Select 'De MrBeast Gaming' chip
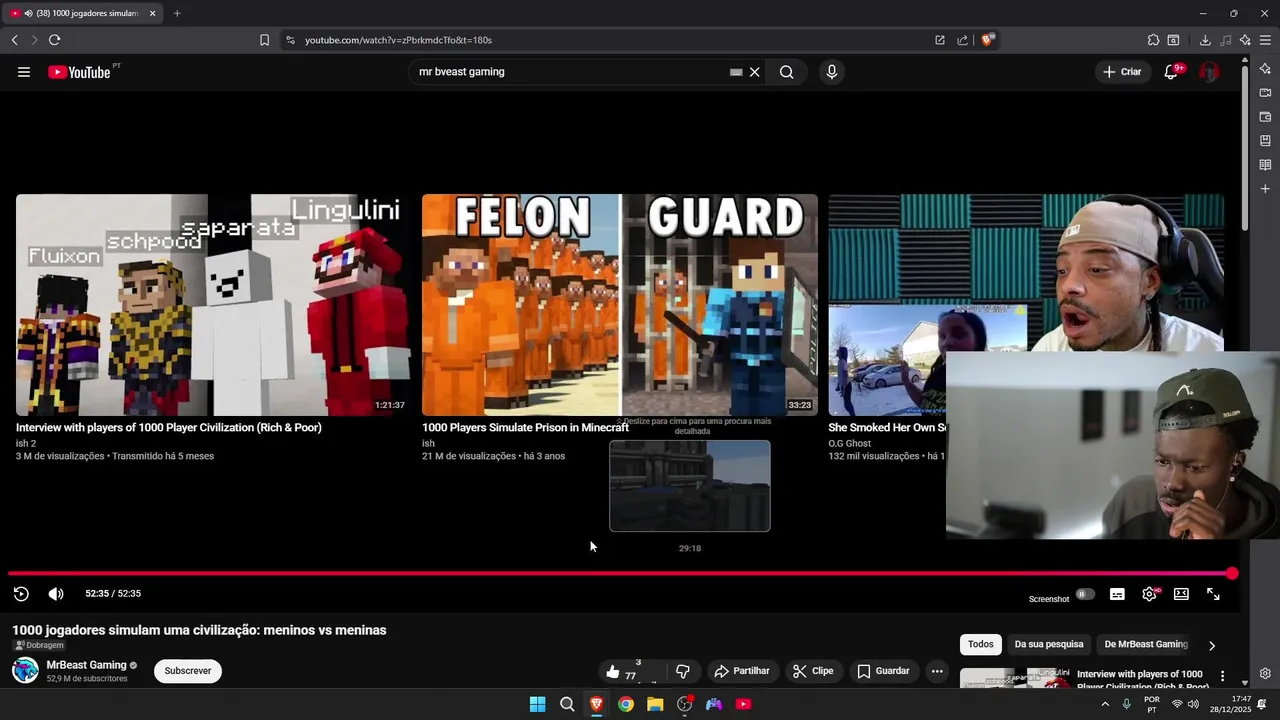The height and width of the screenshot is (720, 1280). (x=1146, y=645)
